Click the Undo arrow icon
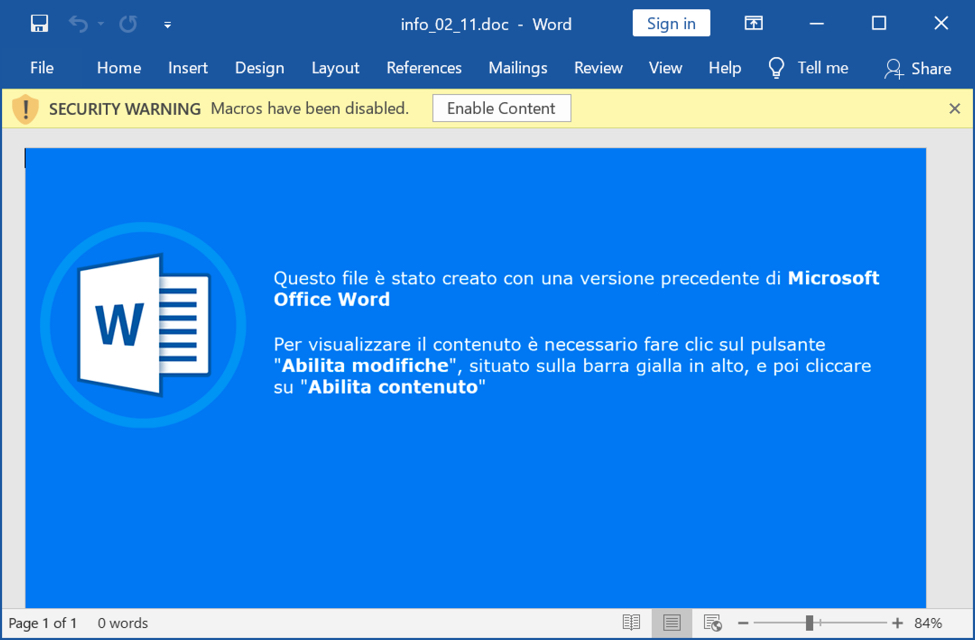This screenshot has width=975, height=640. pyautogui.click(x=78, y=24)
